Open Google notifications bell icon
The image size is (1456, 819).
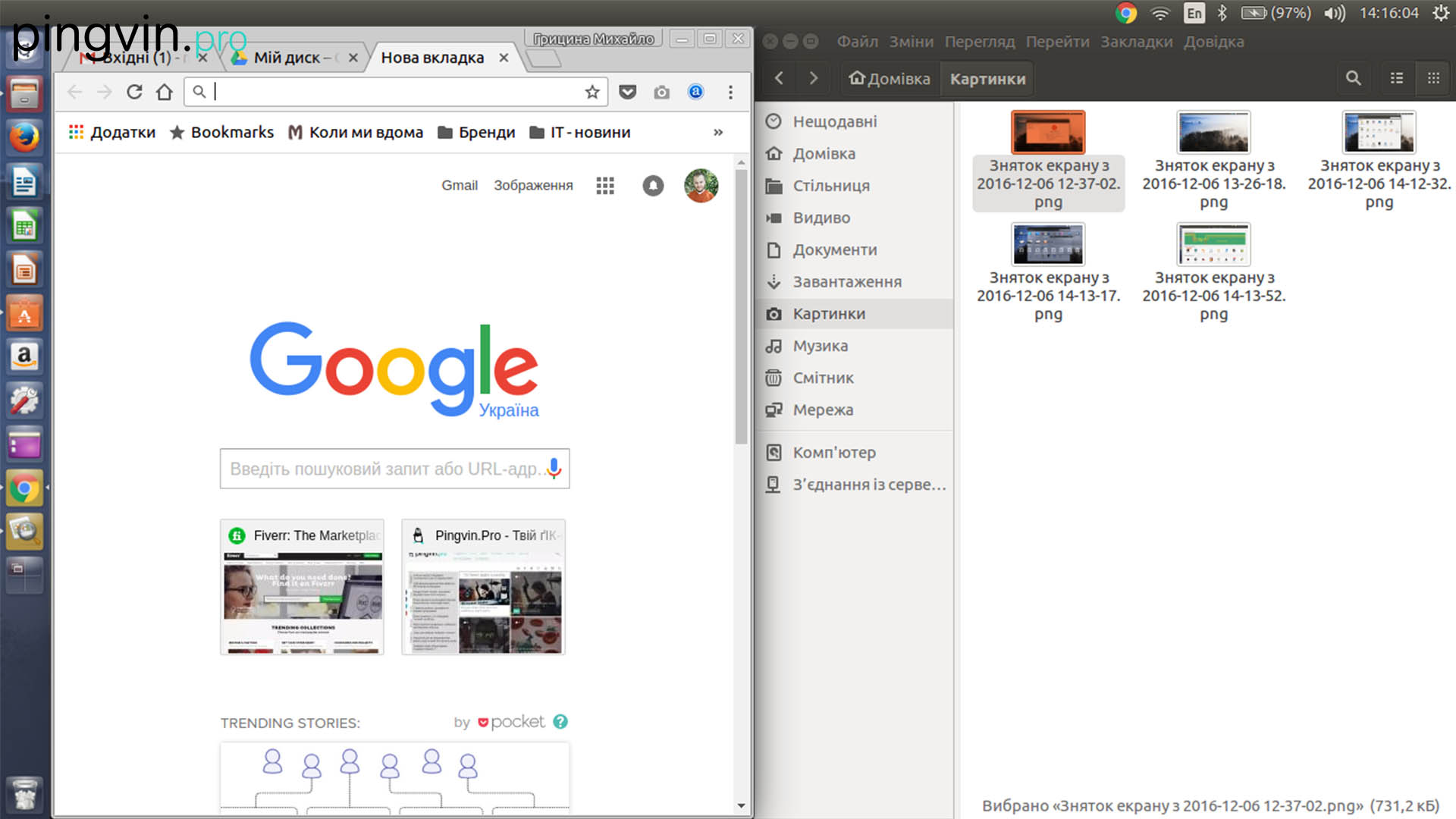click(x=653, y=186)
